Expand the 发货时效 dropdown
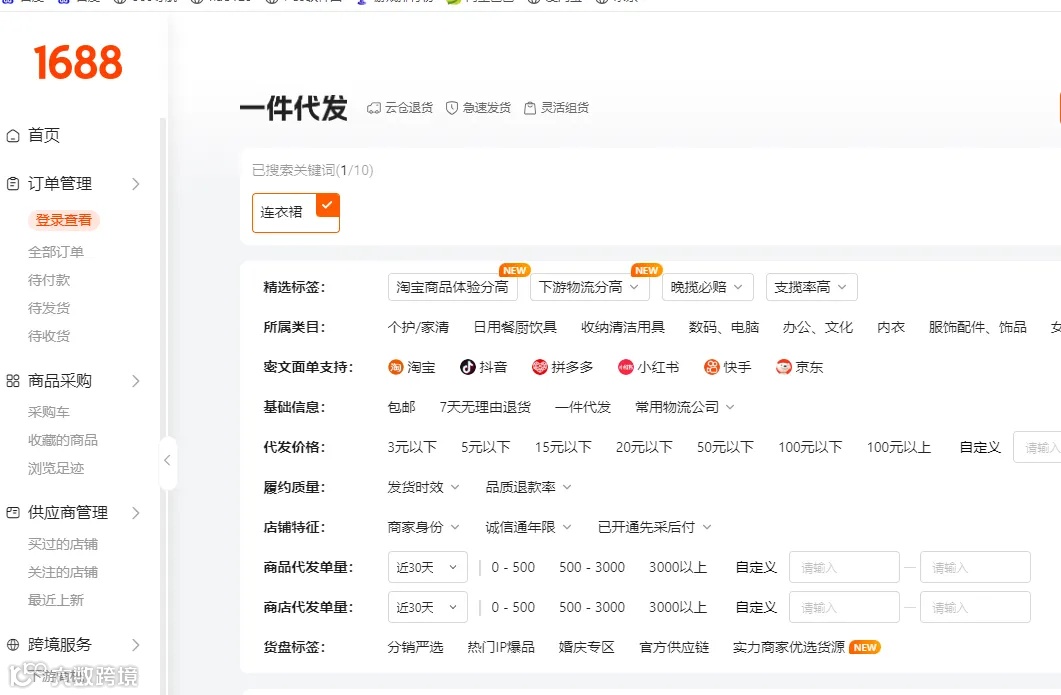The image size is (1061, 695). pyautogui.click(x=423, y=487)
